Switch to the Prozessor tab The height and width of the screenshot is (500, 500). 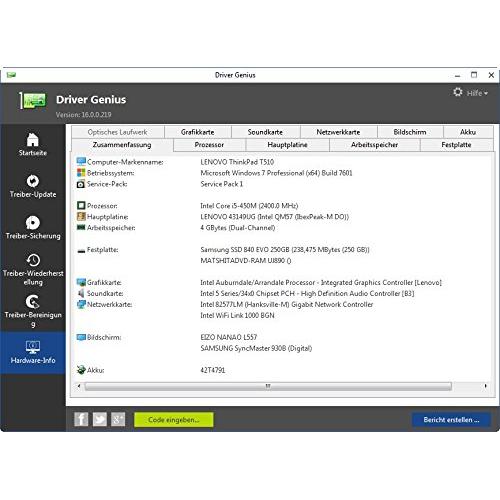(x=209, y=145)
